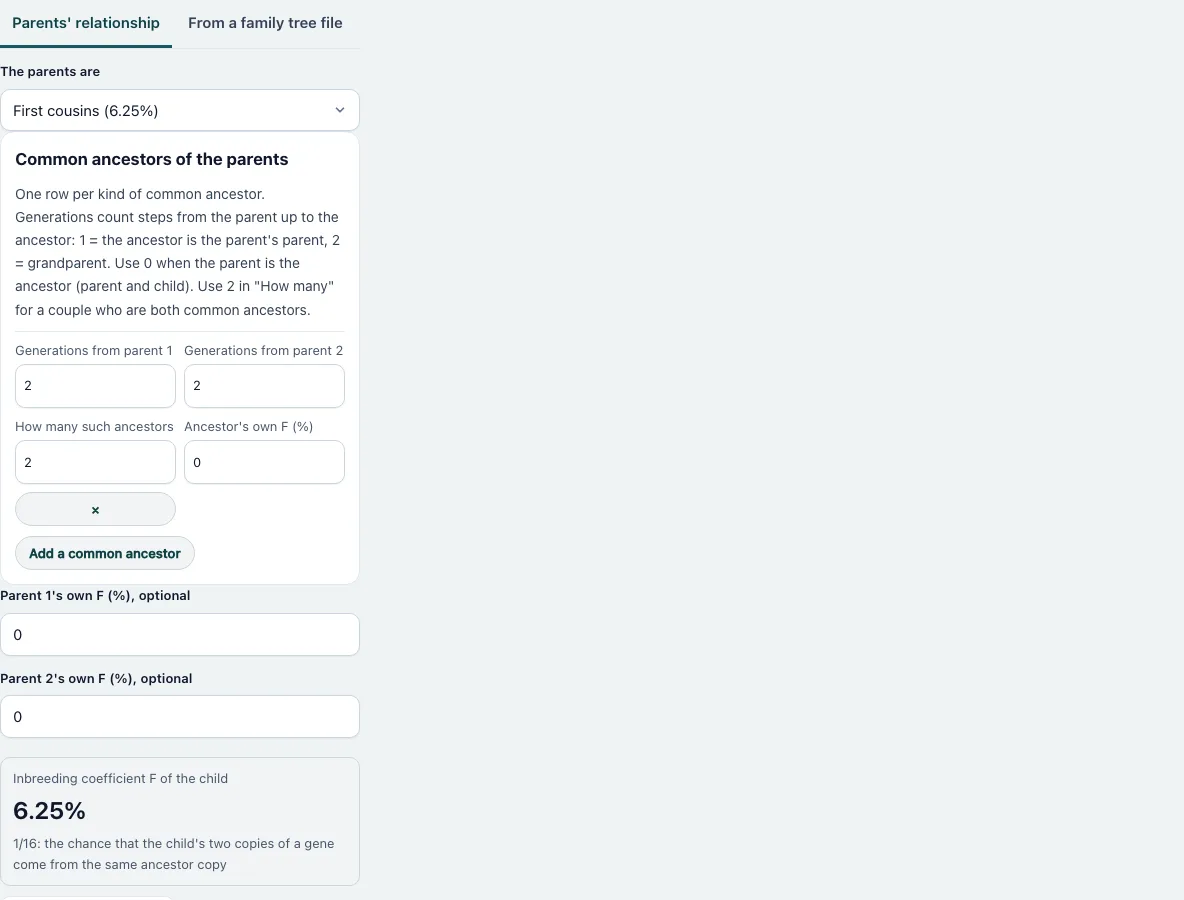
Task: Expand the First cousins (6.25%) dropdown
Action: click(180, 111)
